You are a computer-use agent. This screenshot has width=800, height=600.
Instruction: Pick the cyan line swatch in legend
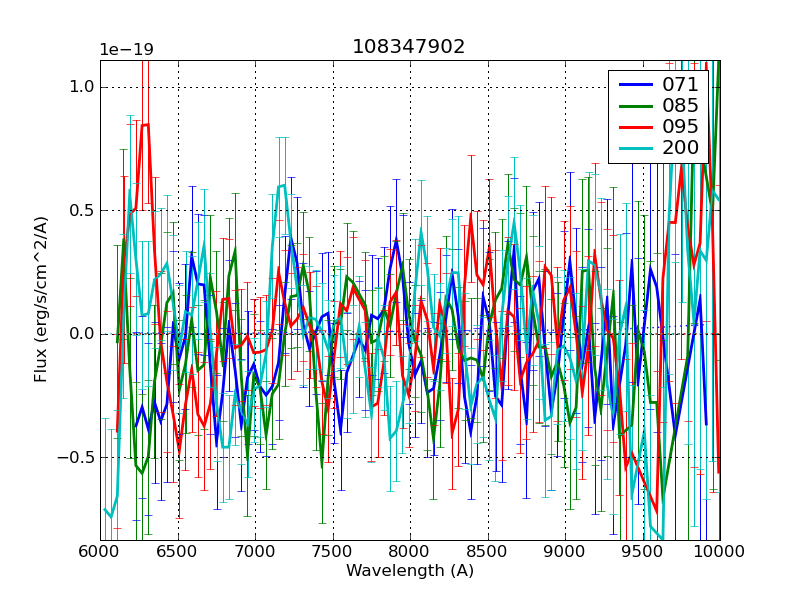(635, 149)
